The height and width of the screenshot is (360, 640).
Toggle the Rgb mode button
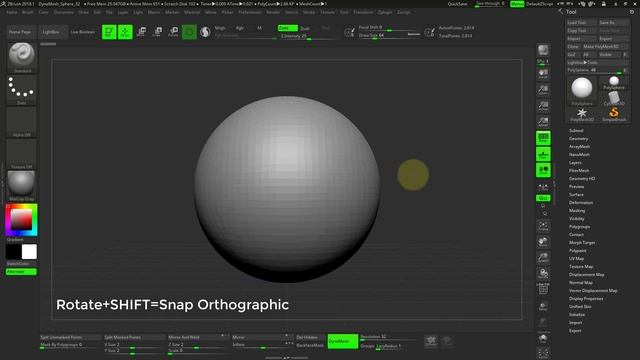[x=240, y=28]
